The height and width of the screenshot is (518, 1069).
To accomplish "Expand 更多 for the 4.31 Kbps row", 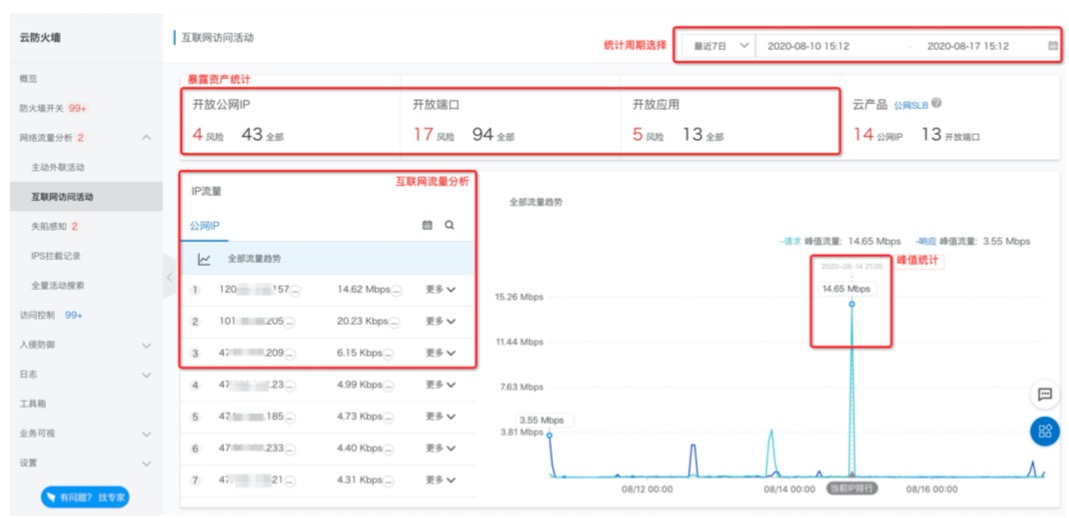I will pyautogui.click(x=440, y=480).
